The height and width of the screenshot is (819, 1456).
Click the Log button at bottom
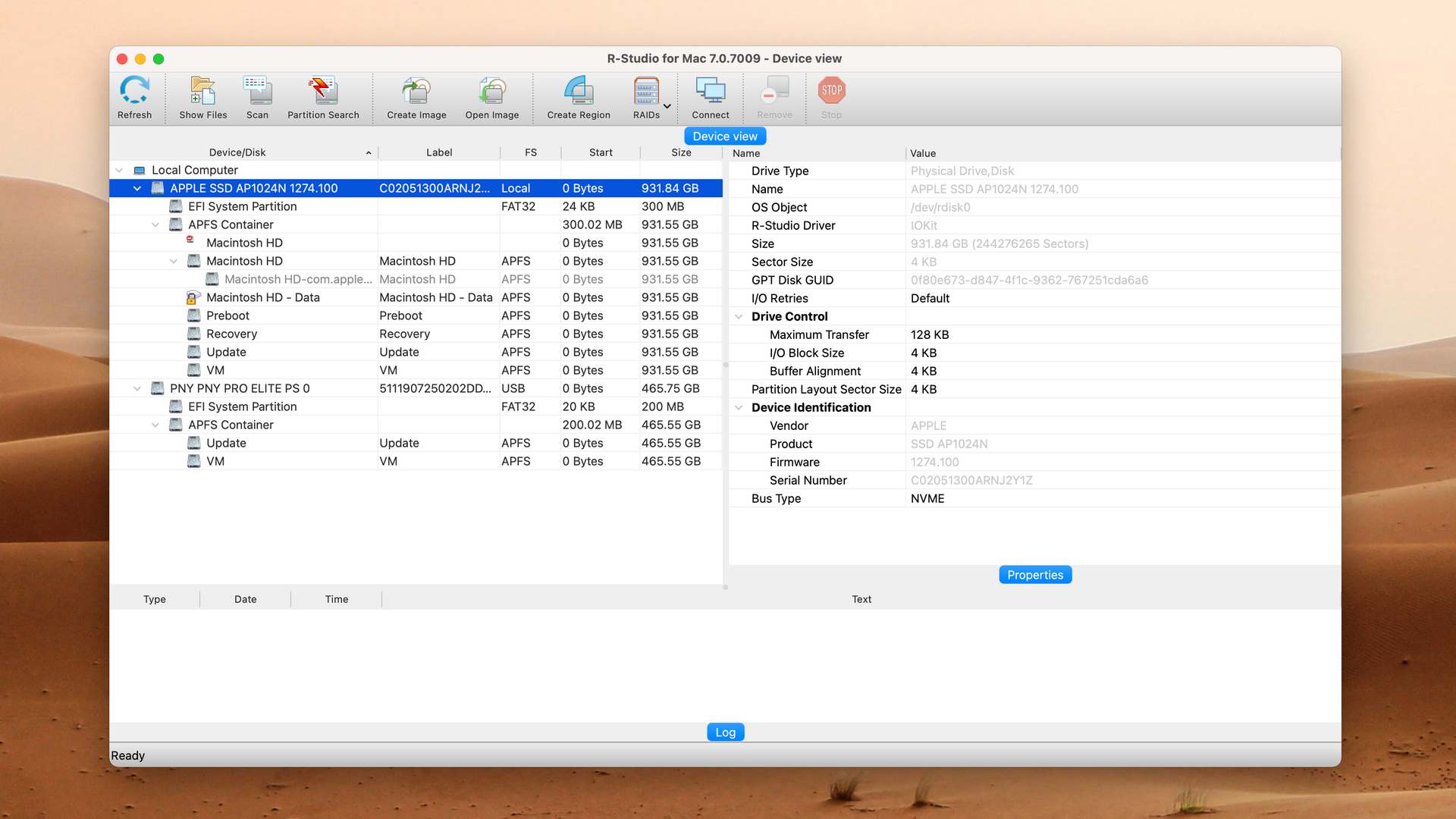[725, 732]
